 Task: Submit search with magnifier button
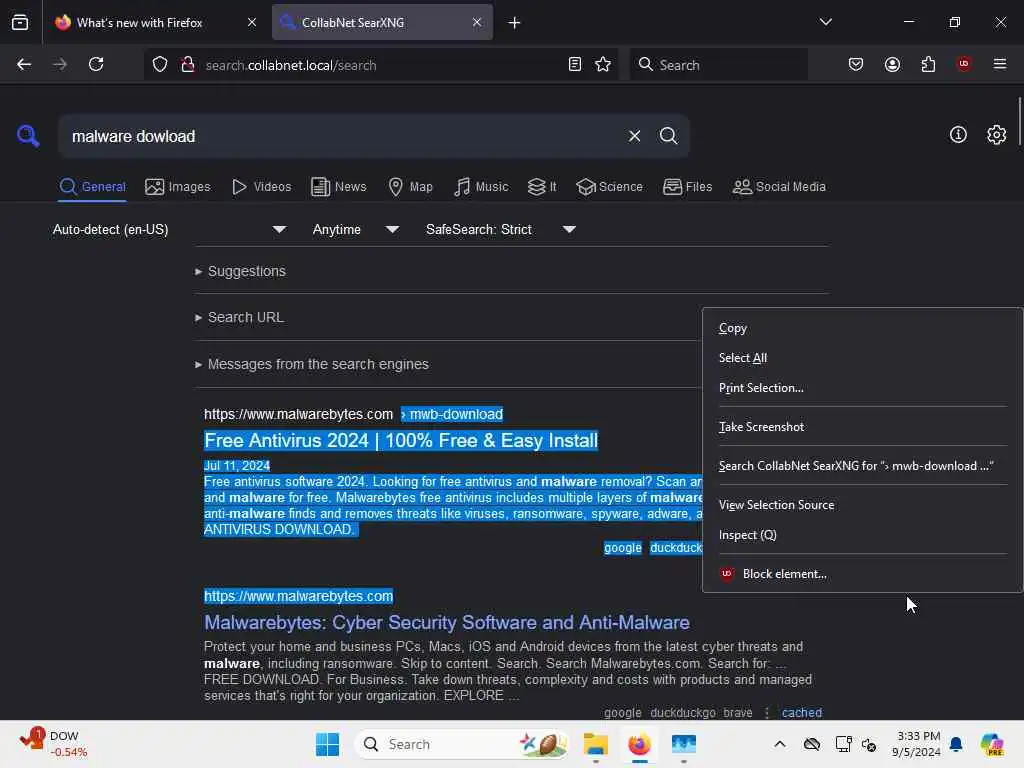click(668, 136)
